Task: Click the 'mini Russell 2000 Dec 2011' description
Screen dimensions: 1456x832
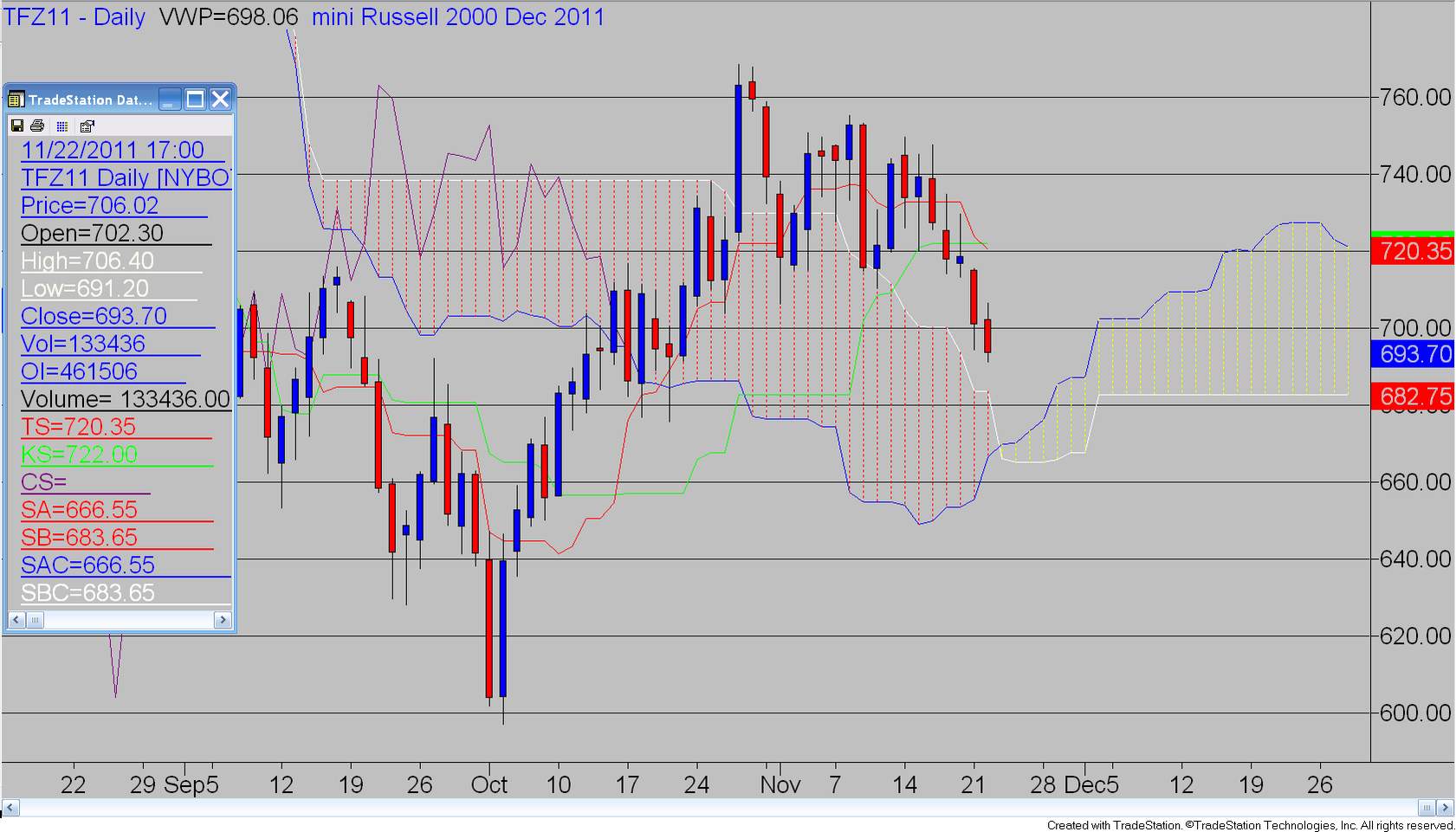Action: point(458,16)
